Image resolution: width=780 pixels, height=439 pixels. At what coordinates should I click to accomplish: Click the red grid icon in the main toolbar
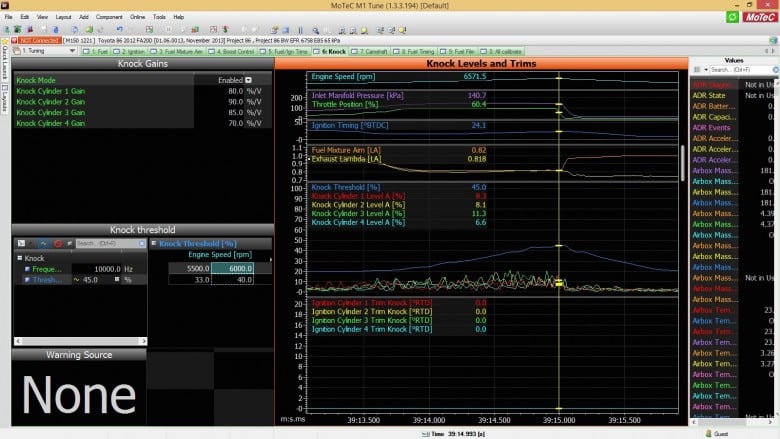click(x=213, y=30)
